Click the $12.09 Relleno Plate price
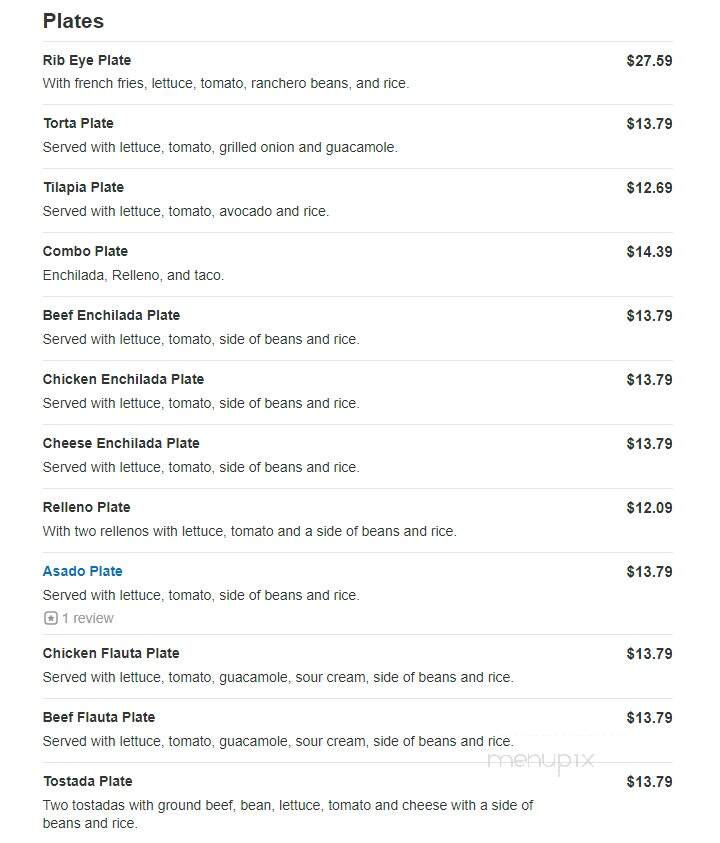This screenshot has width=720, height=843. click(649, 508)
